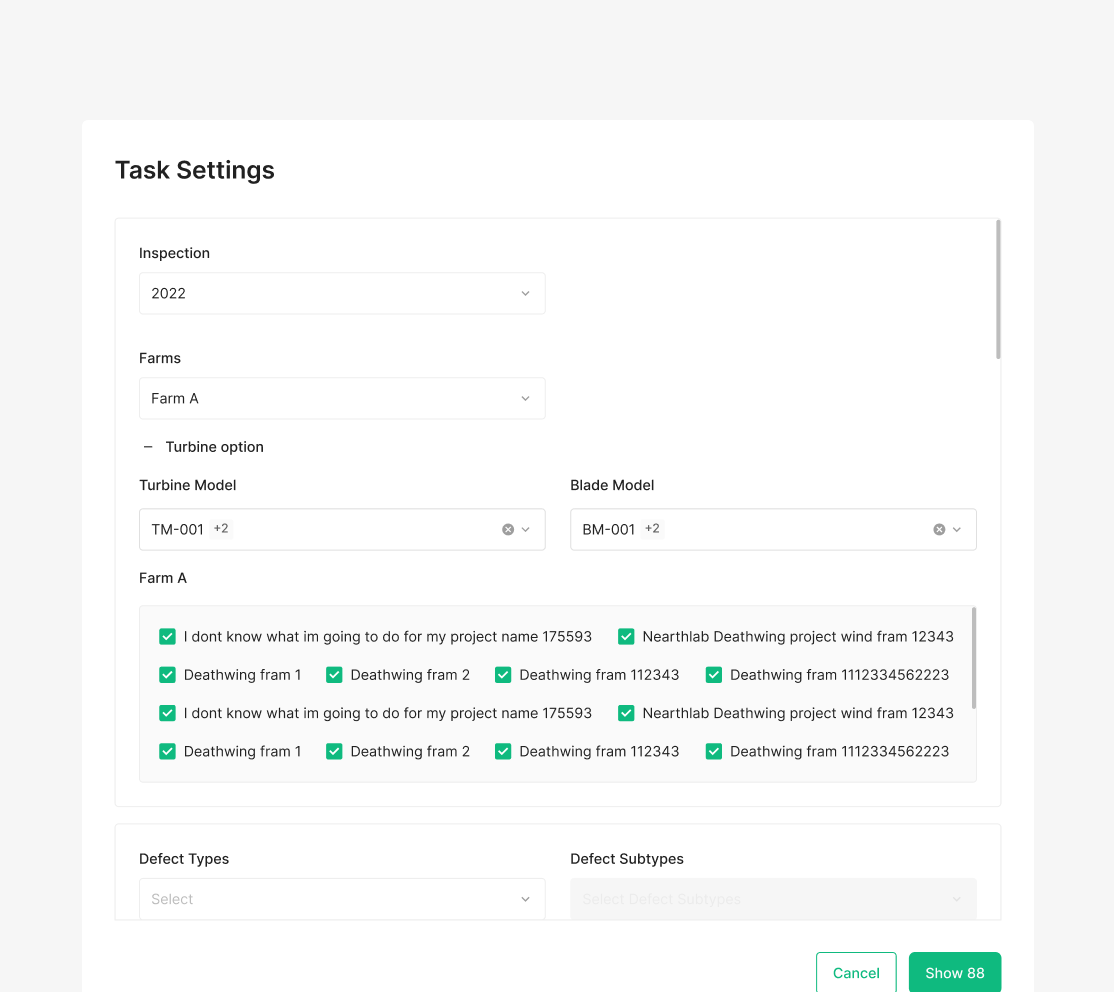The height and width of the screenshot is (992, 1114).
Task: Uncheck the first Nearthlab Deathwing project wind fram checkbox
Action: (x=626, y=636)
